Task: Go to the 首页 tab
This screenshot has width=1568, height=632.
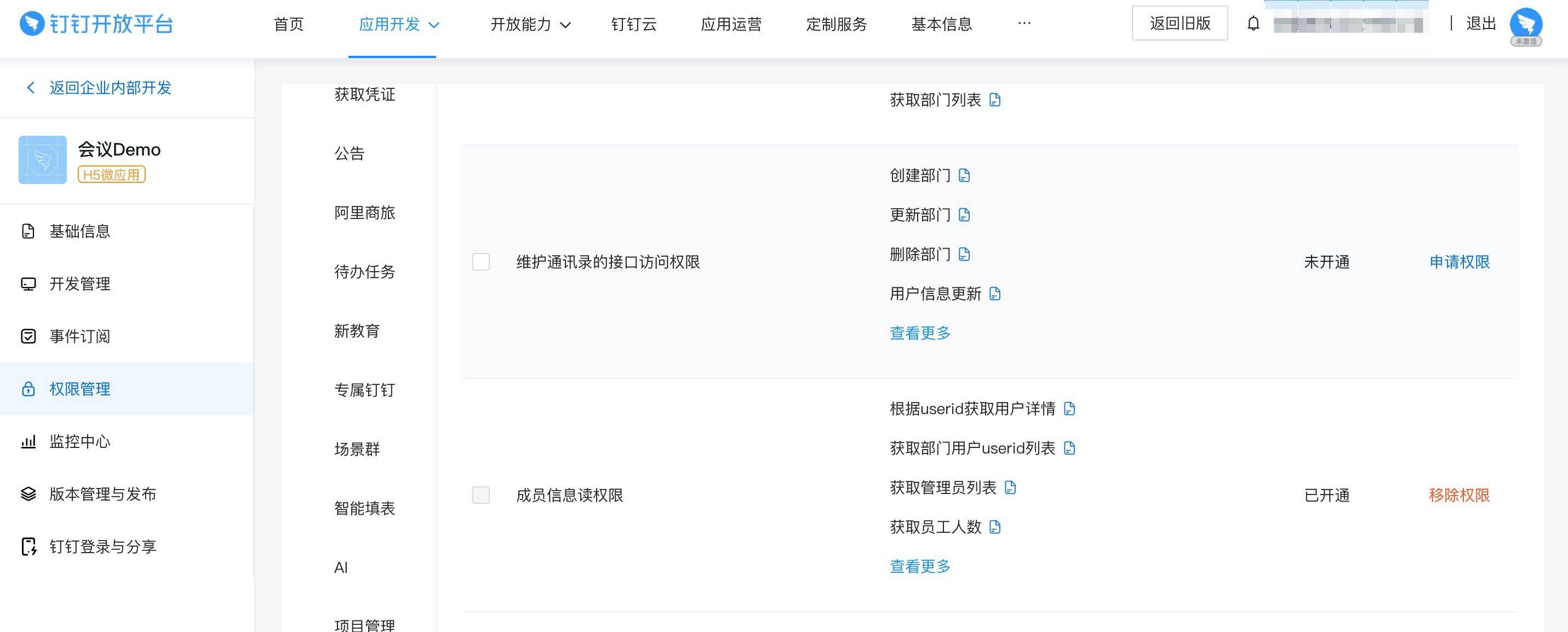Action: point(289,24)
